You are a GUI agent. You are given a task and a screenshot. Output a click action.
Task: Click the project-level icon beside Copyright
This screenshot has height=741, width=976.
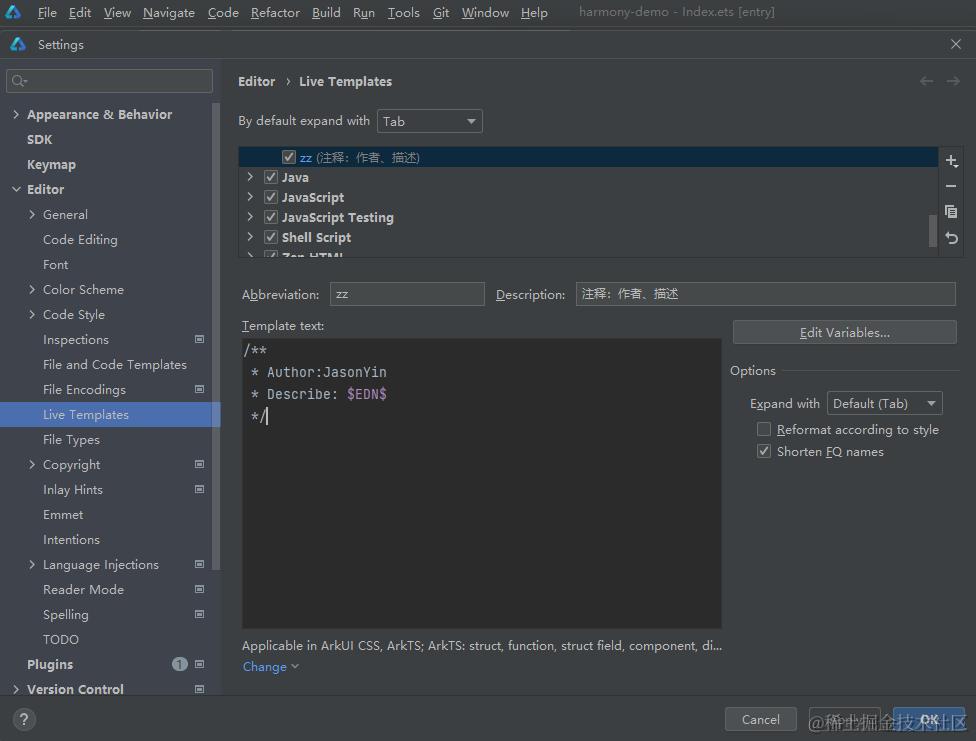[199, 465]
